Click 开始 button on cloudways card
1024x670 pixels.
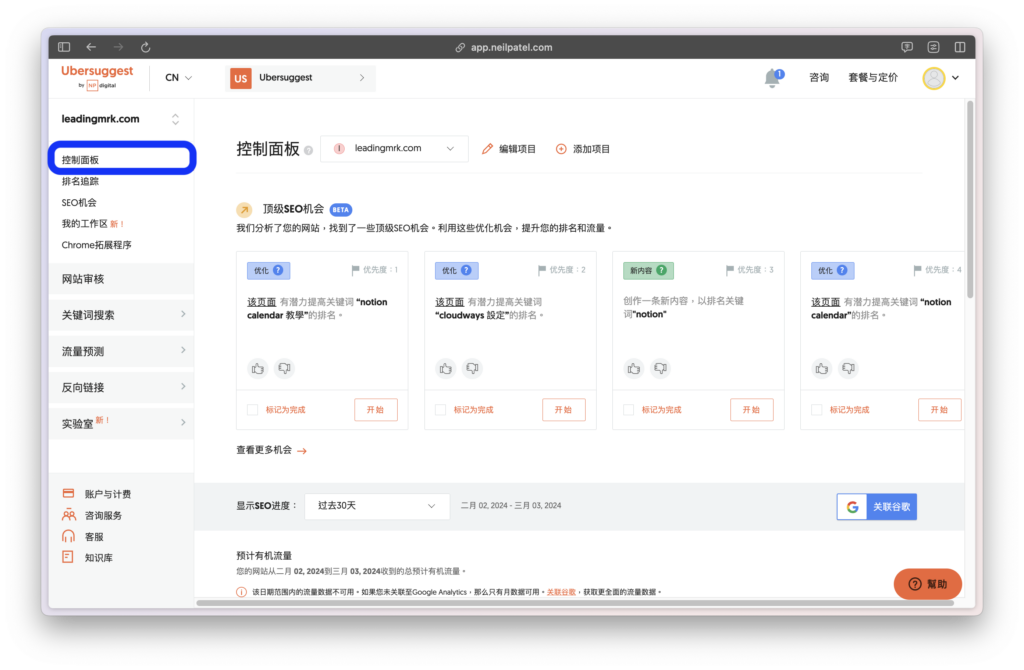pos(564,409)
